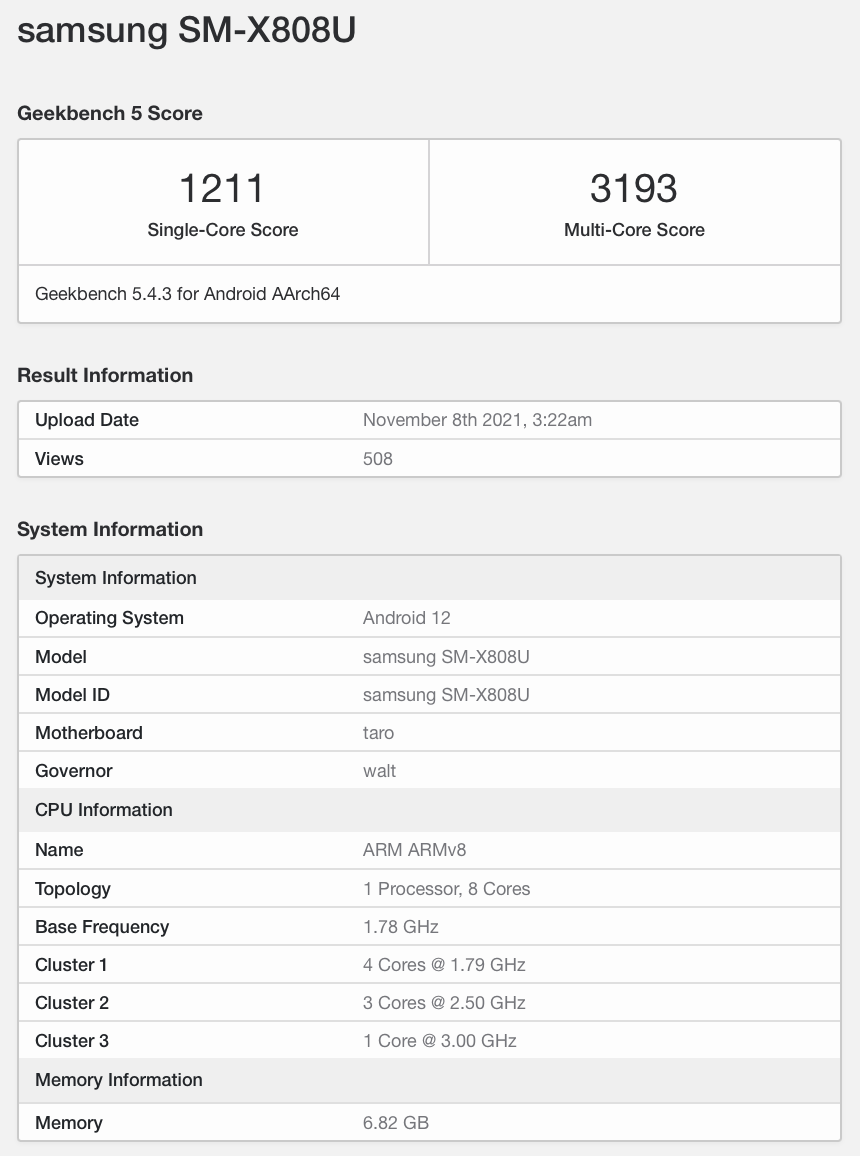Click the Views count 508
The width and height of the screenshot is (860, 1156).
click(378, 459)
